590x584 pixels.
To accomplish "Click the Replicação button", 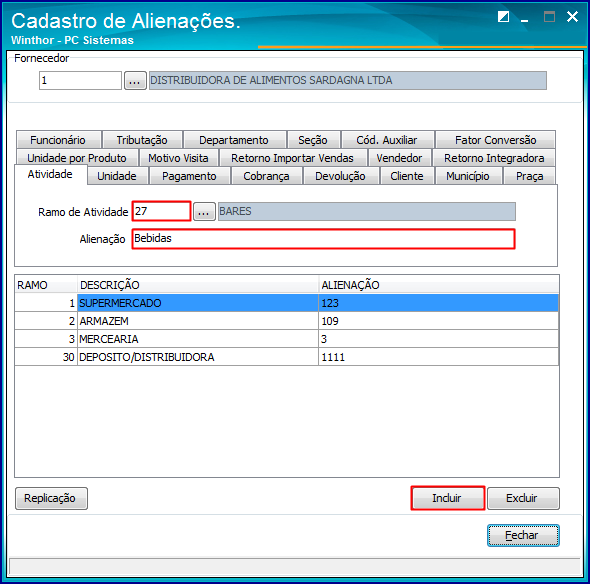I will [51, 498].
